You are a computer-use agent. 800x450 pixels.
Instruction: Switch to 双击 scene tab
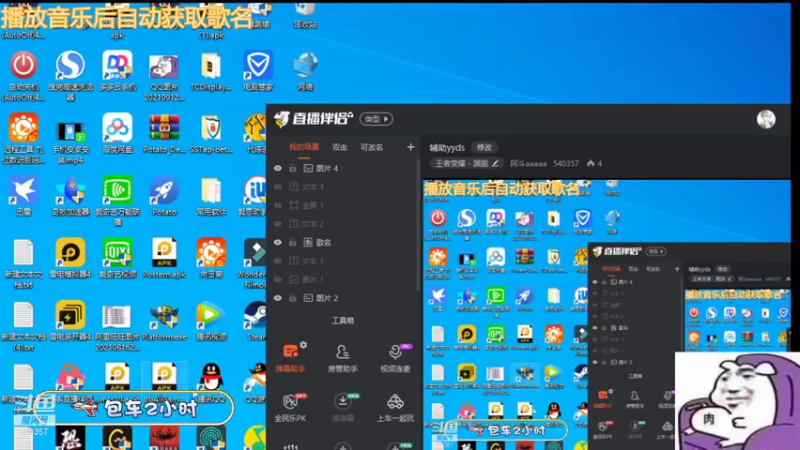(x=339, y=147)
